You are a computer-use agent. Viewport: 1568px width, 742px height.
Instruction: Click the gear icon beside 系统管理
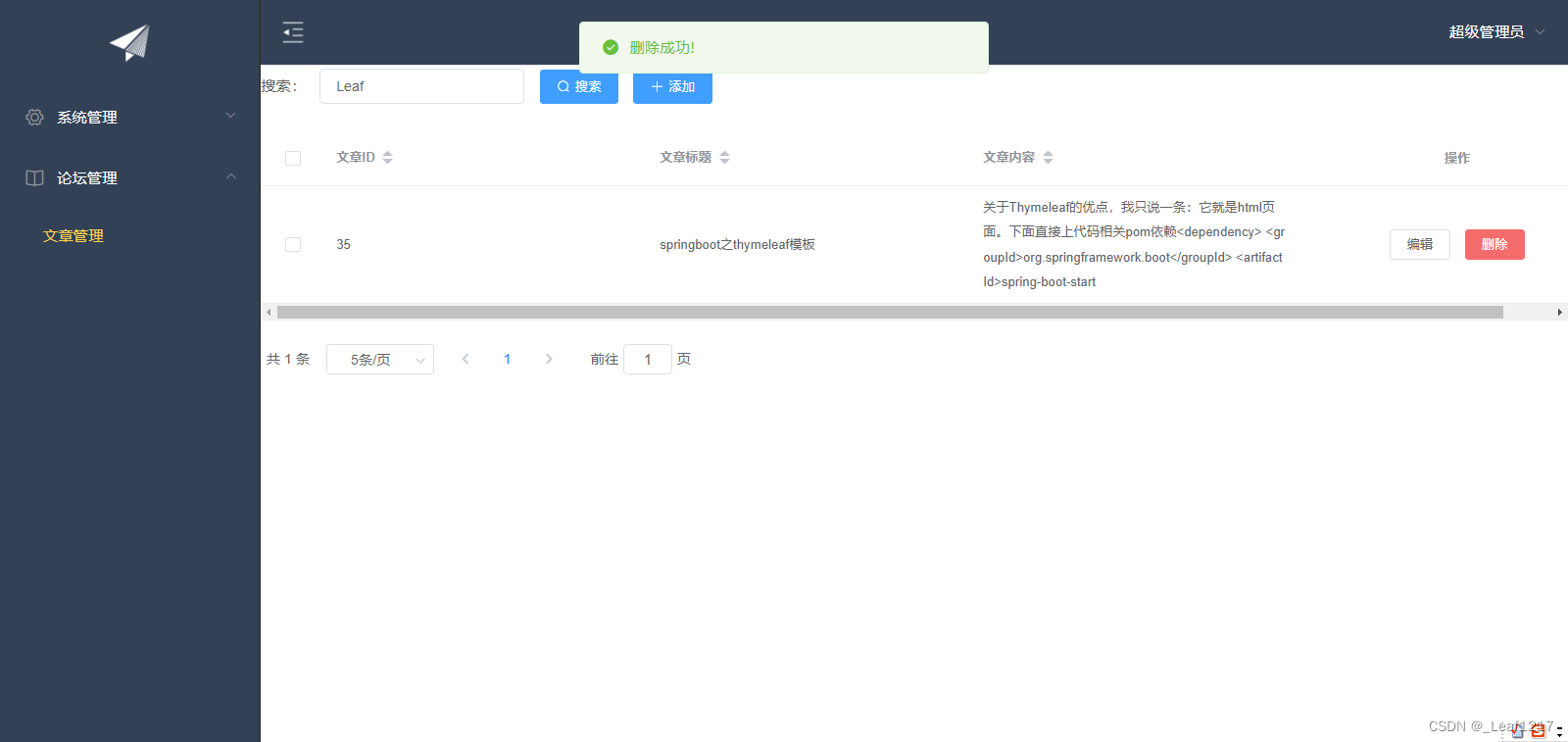(x=34, y=117)
